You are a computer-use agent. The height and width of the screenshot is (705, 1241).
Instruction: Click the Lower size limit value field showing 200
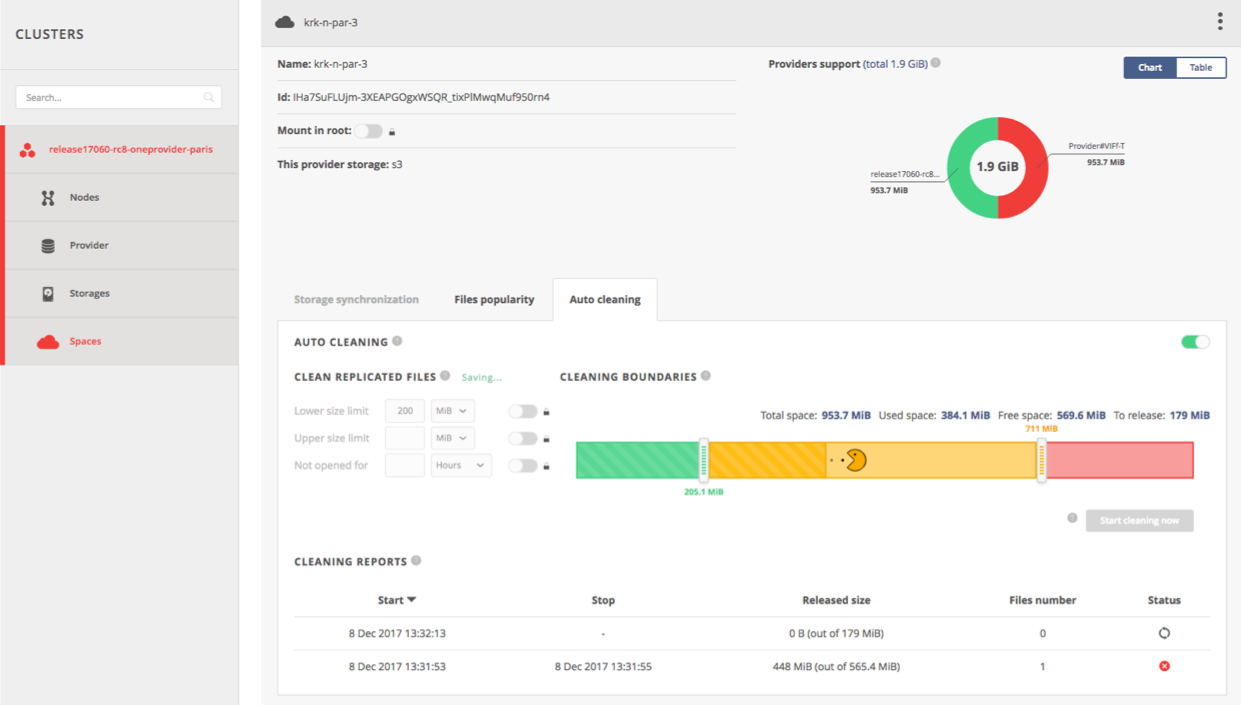[405, 411]
